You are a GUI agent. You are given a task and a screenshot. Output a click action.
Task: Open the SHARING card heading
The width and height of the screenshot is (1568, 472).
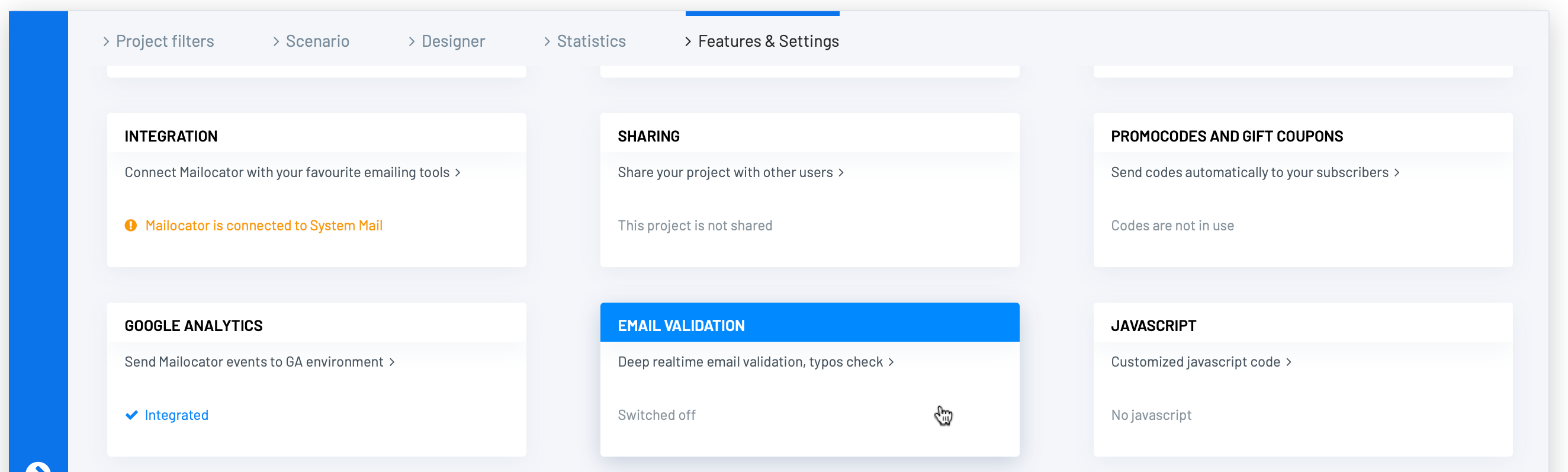click(x=649, y=136)
